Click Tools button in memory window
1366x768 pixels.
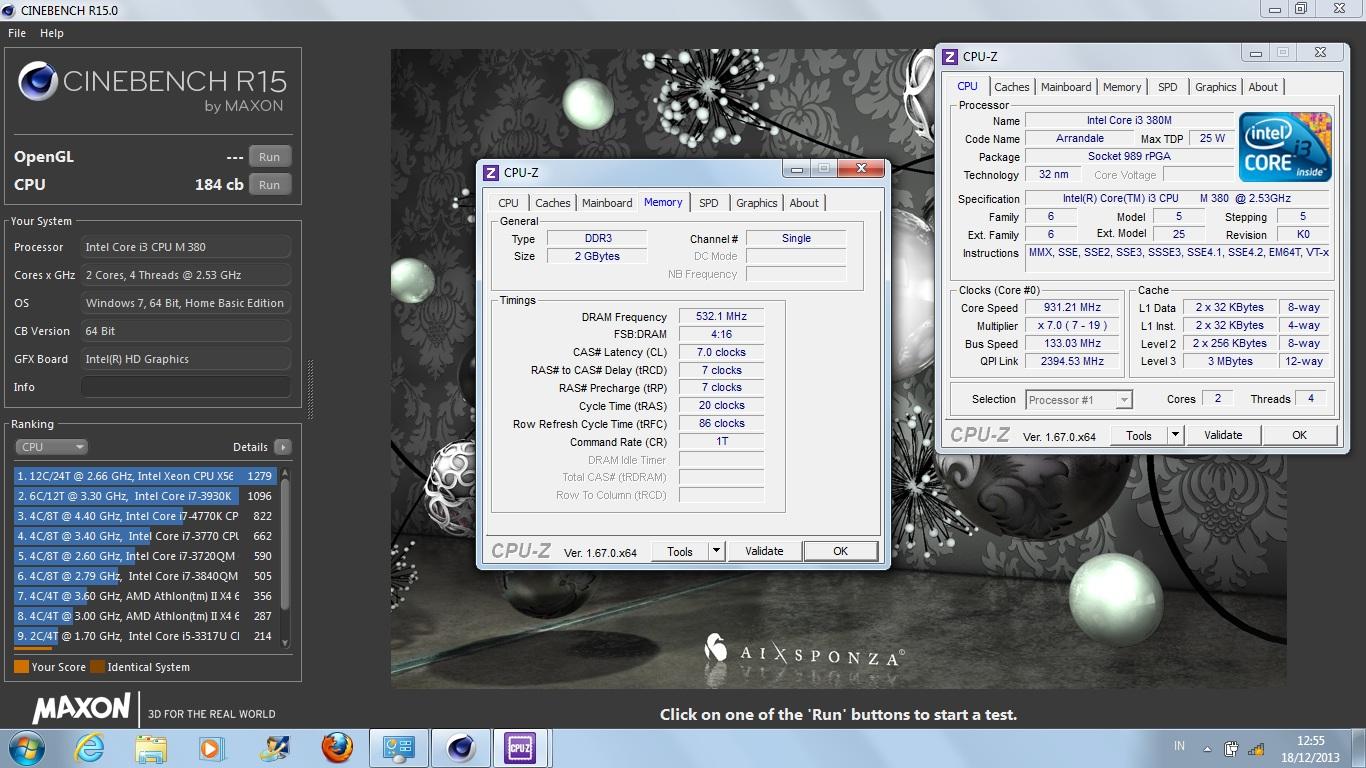click(x=680, y=551)
